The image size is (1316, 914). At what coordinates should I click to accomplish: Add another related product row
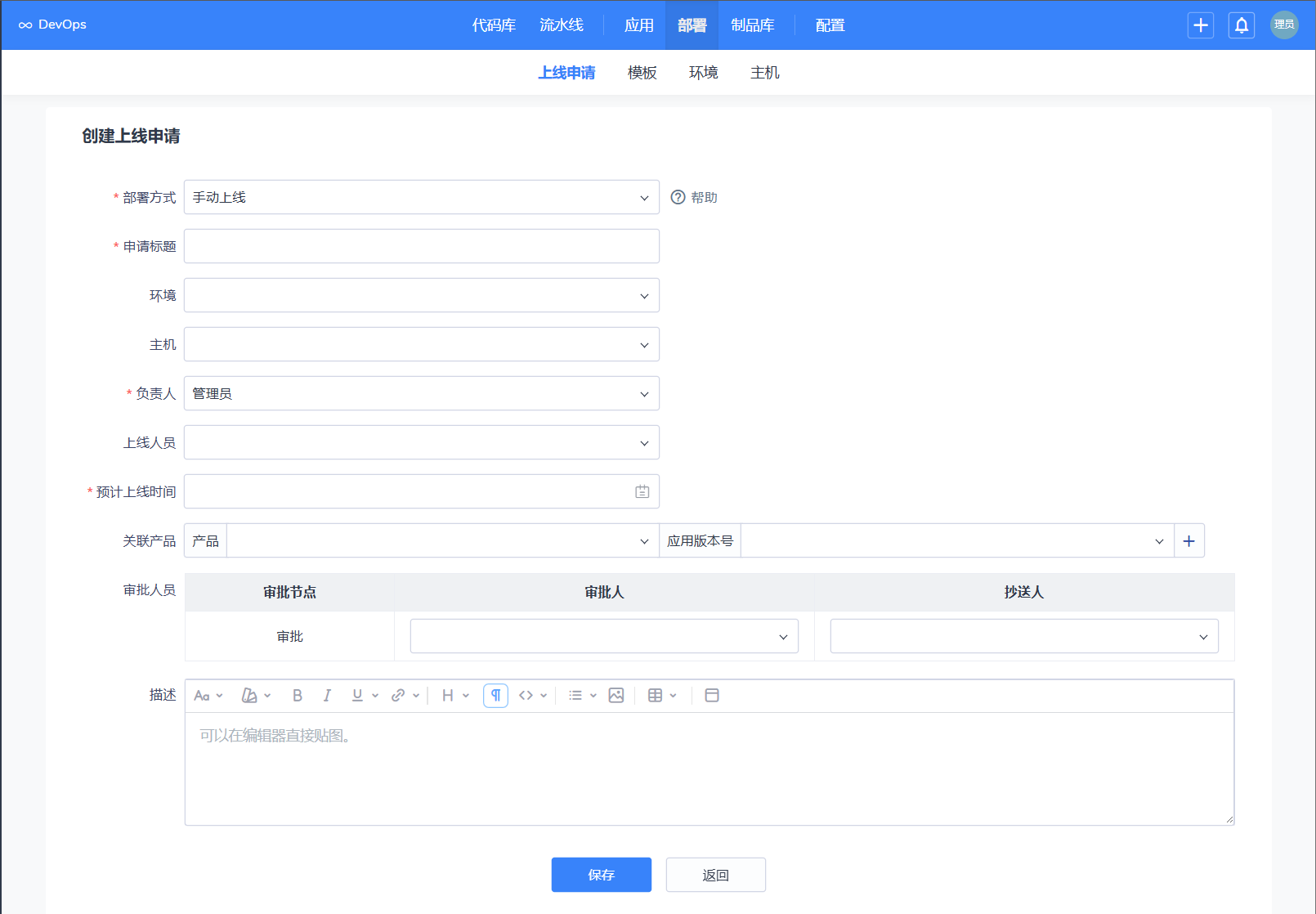tap(1189, 540)
